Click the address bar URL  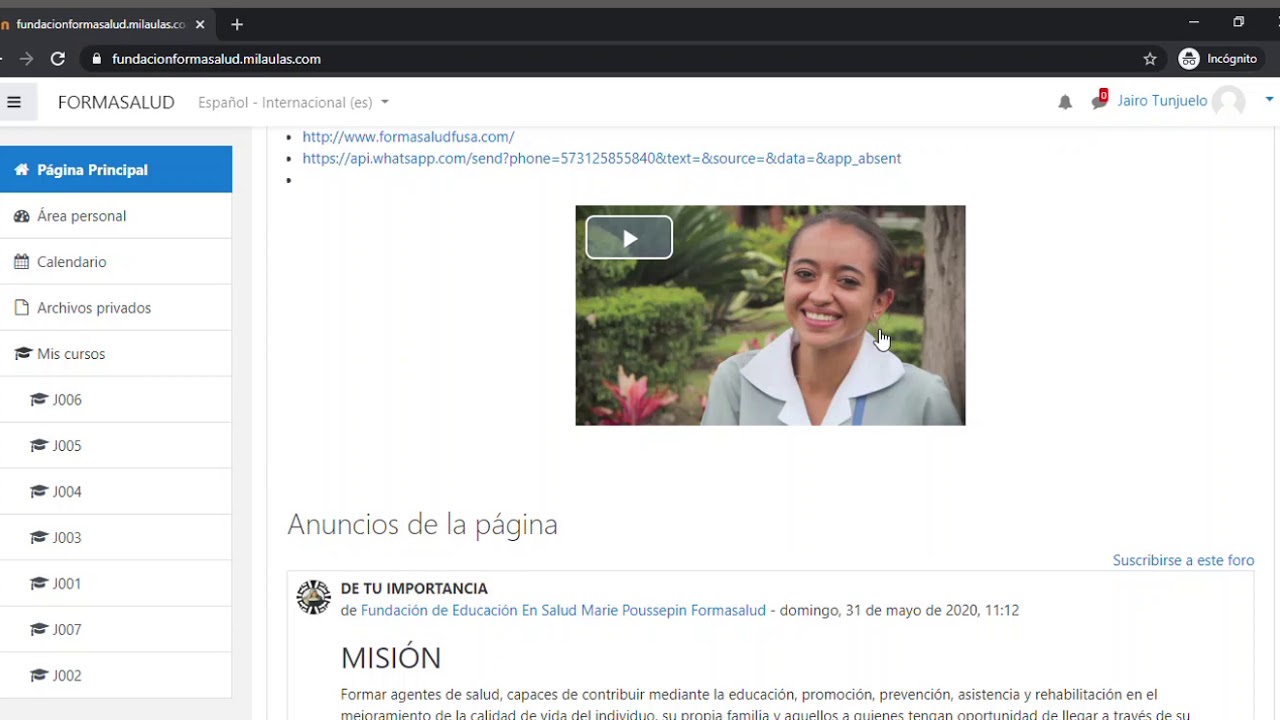click(216, 59)
